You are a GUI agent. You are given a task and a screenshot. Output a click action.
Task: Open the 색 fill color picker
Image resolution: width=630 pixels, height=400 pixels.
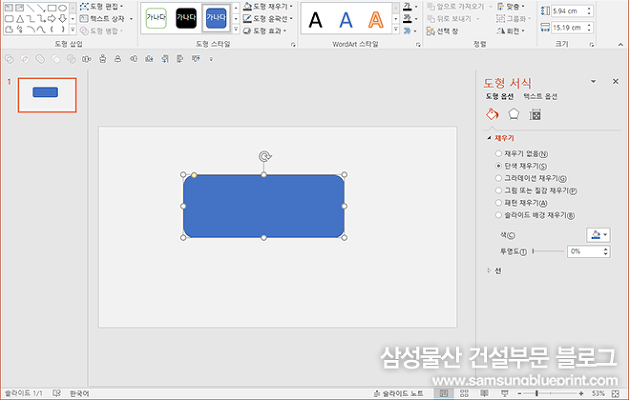pyautogui.click(x=598, y=235)
